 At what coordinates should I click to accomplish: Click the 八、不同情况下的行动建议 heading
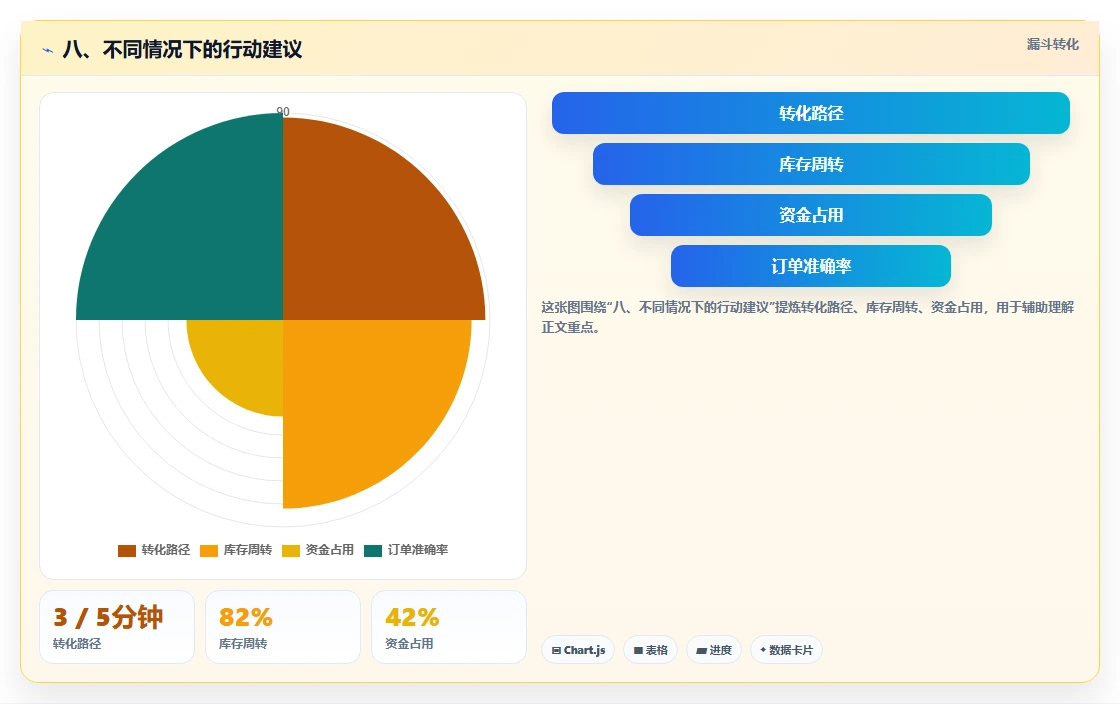click(182, 50)
